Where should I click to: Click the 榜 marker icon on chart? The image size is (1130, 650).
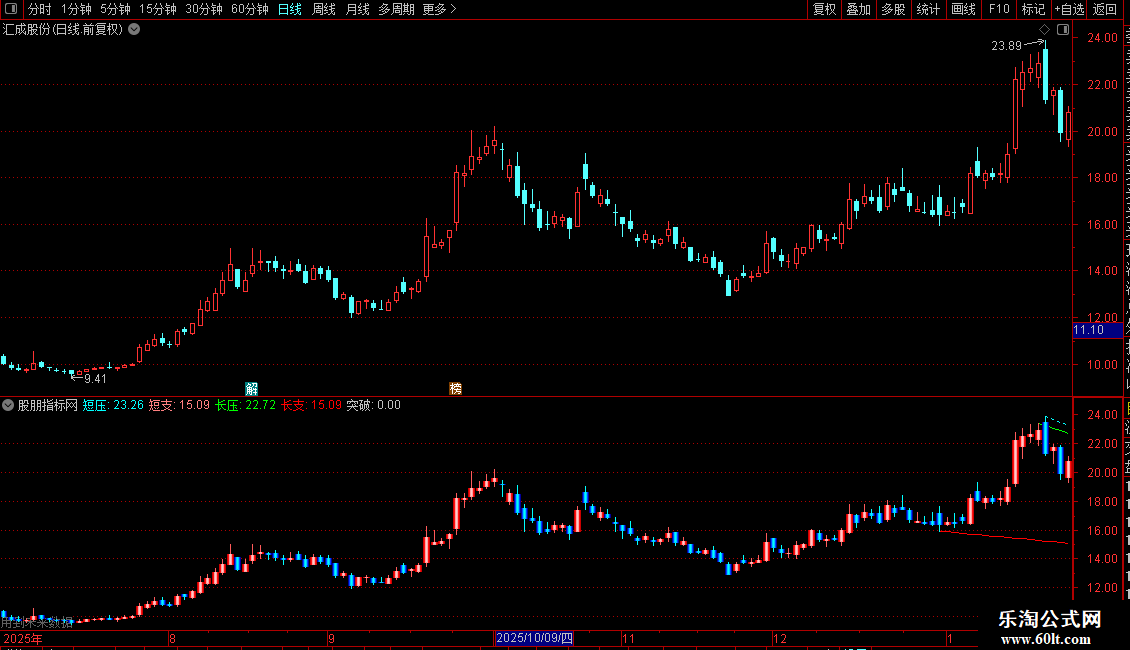(x=455, y=388)
